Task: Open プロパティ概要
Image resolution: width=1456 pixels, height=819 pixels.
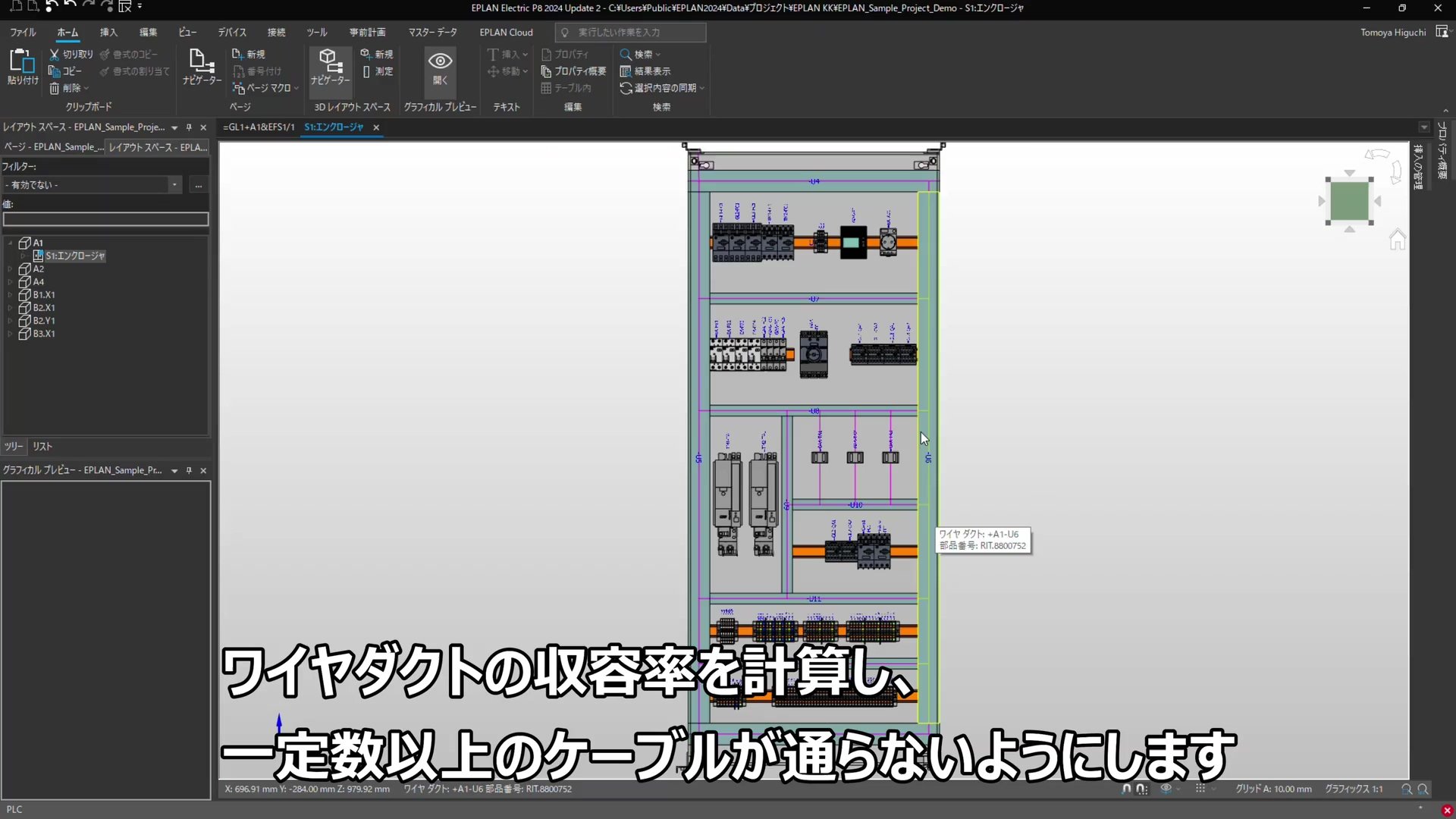Action: pyautogui.click(x=573, y=71)
